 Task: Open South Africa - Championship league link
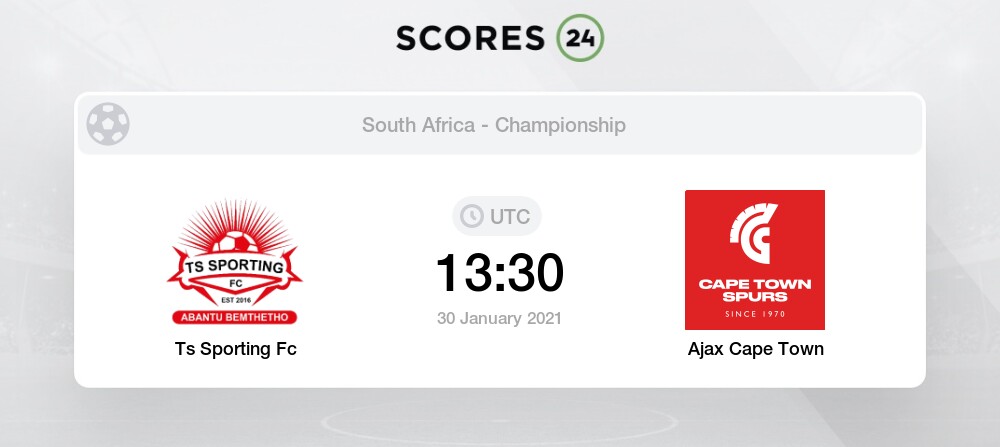tap(494, 125)
